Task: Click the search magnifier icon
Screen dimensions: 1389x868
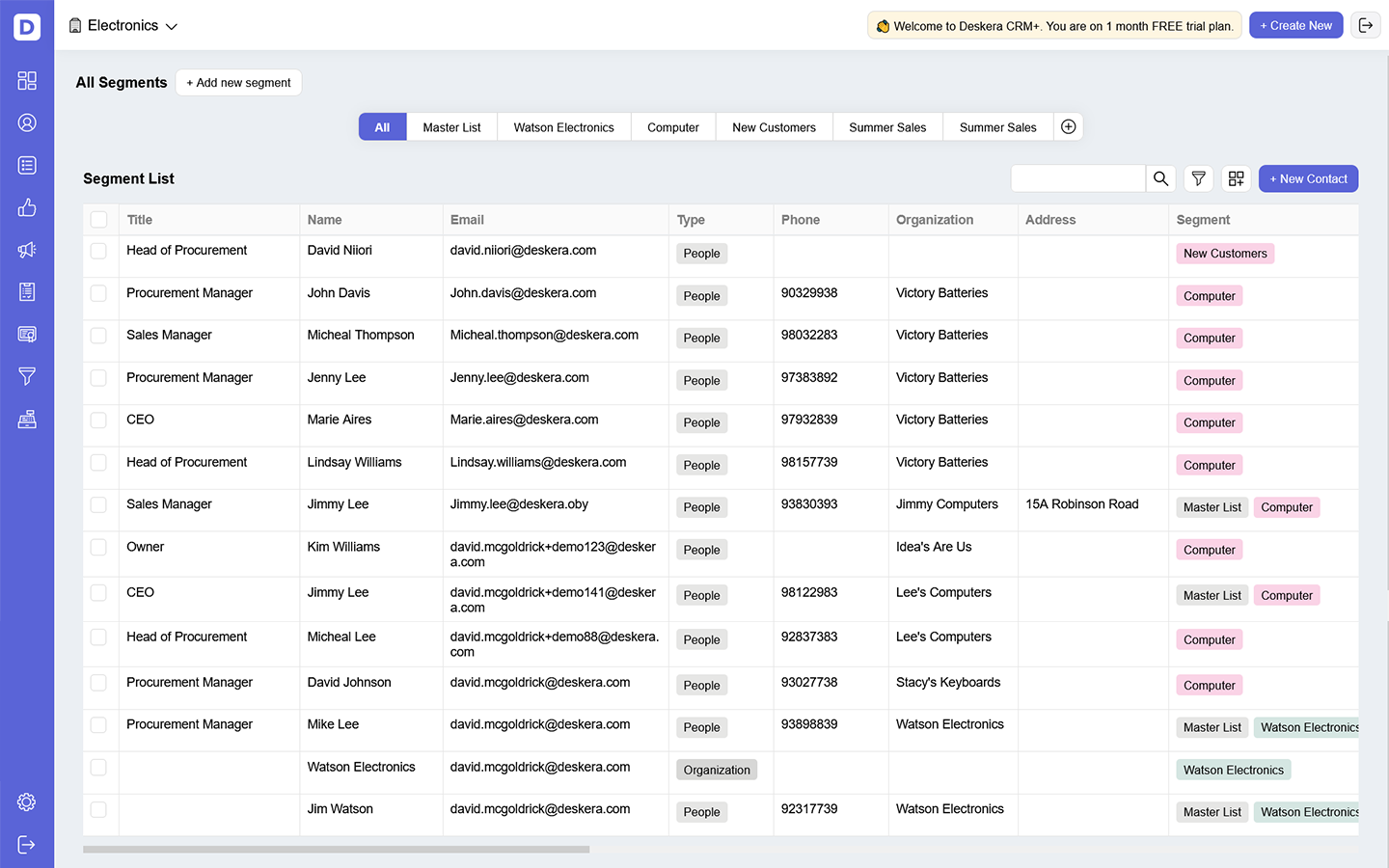Action: [x=1160, y=178]
